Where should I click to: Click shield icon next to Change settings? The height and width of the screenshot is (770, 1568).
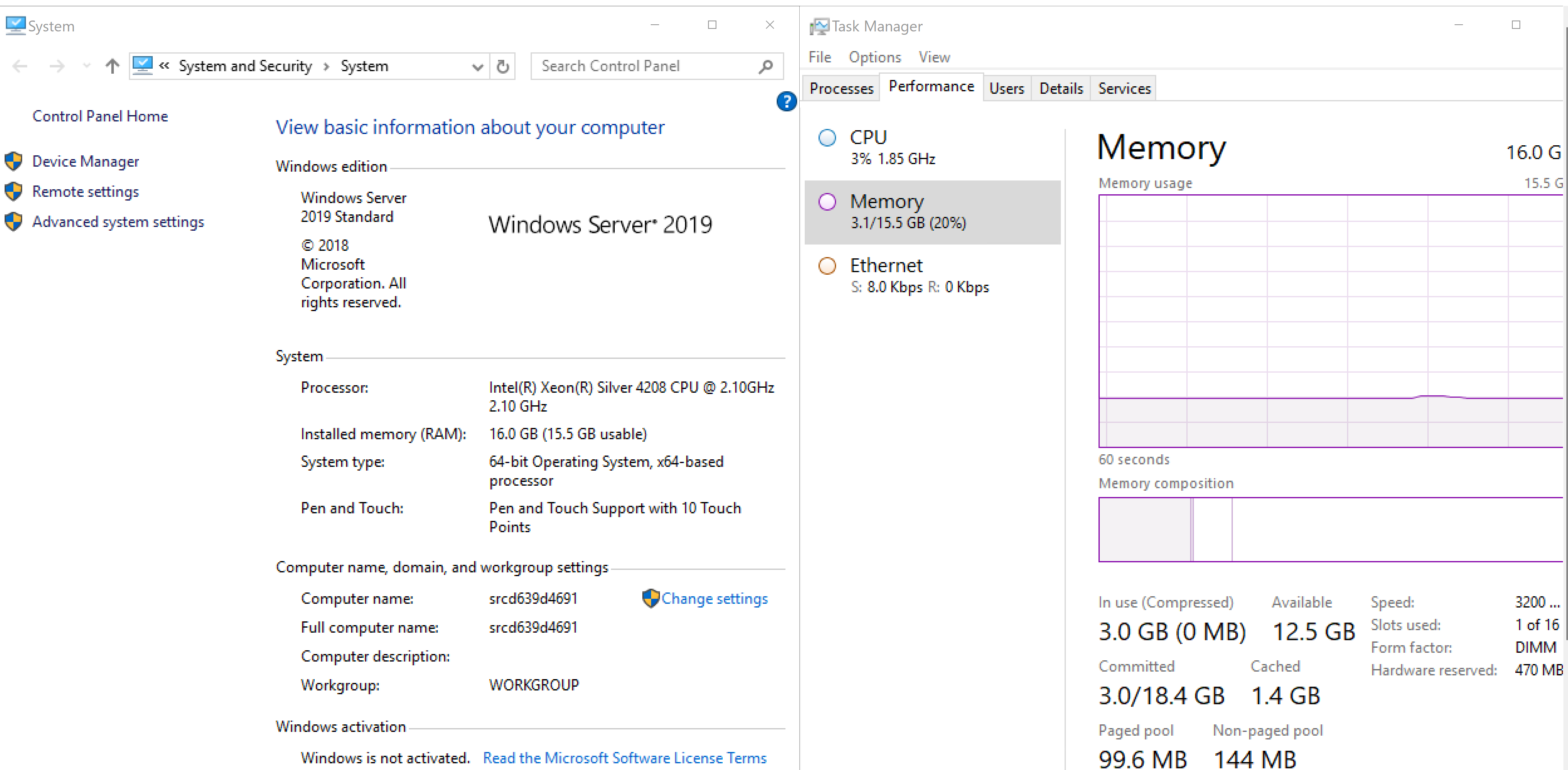click(651, 598)
